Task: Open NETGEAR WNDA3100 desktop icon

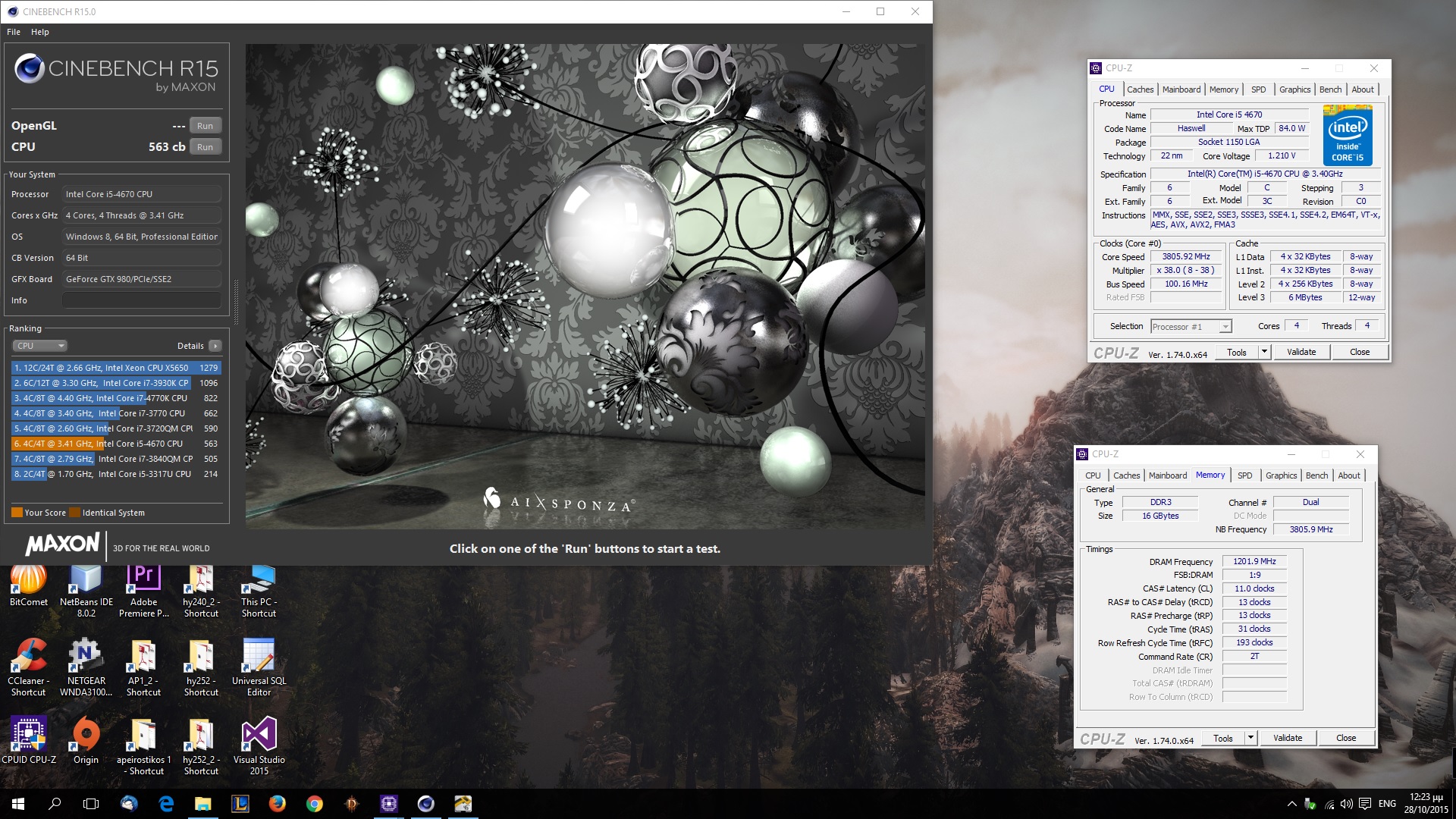Action: [86, 667]
